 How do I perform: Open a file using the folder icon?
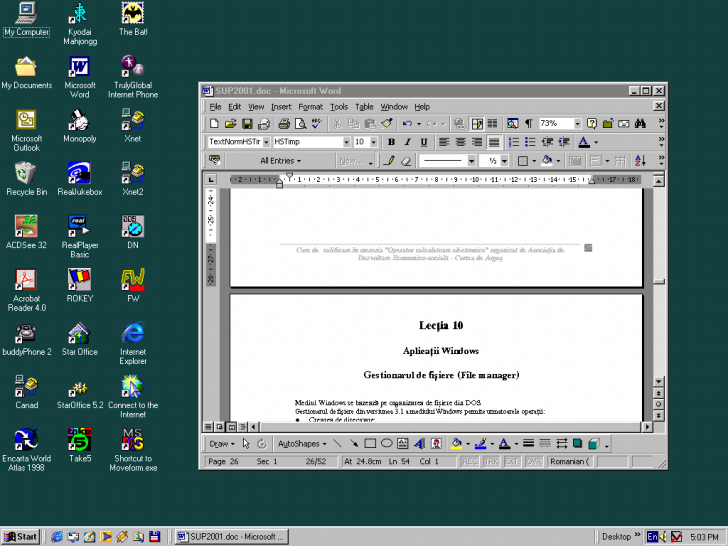tap(230, 124)
